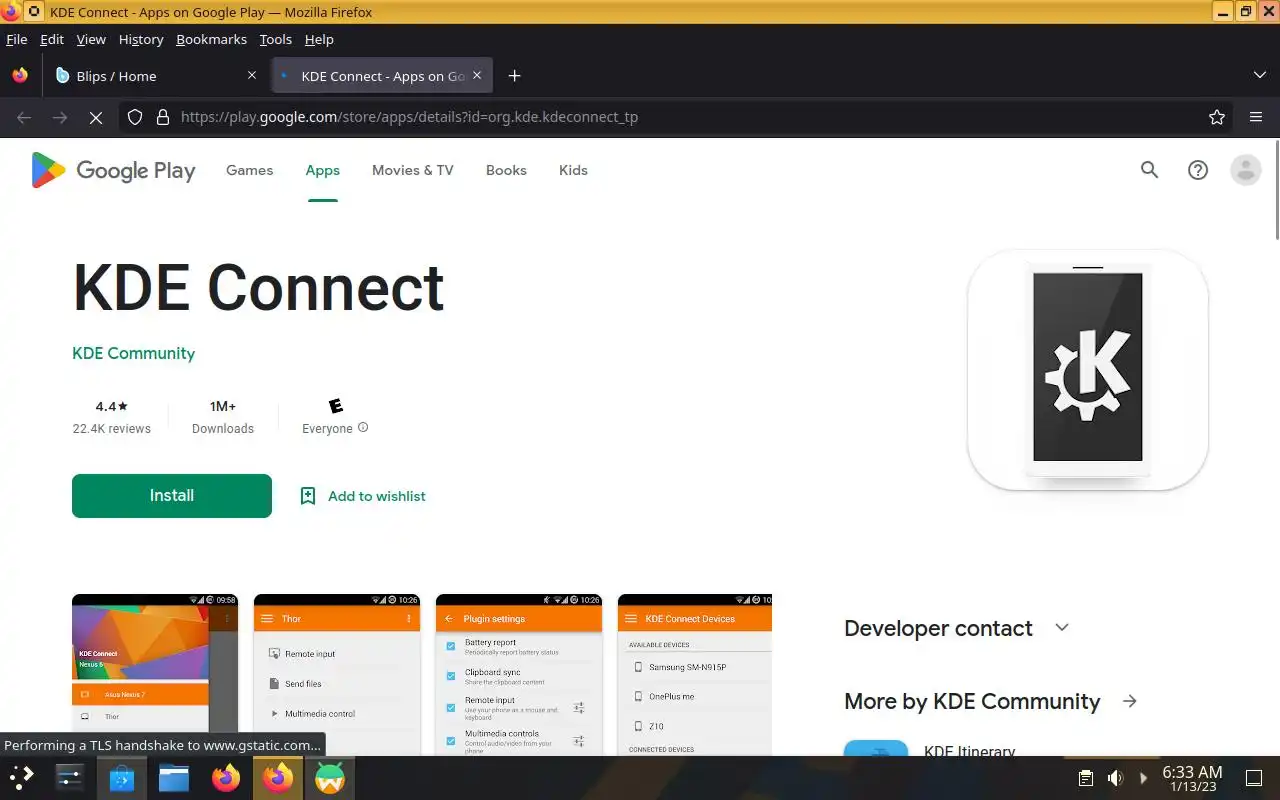Screen dimensions: 1280x800
Task: Click the 4.4 star rating with 22.4K reviews
Action: [112, 417]
